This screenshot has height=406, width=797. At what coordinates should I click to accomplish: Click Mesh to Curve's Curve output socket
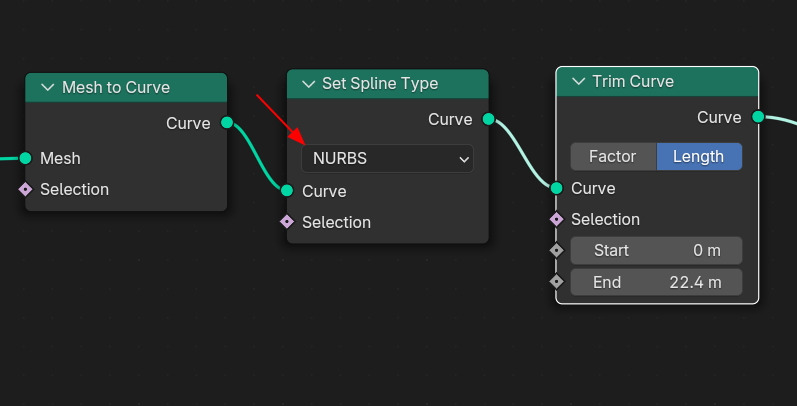227,122
